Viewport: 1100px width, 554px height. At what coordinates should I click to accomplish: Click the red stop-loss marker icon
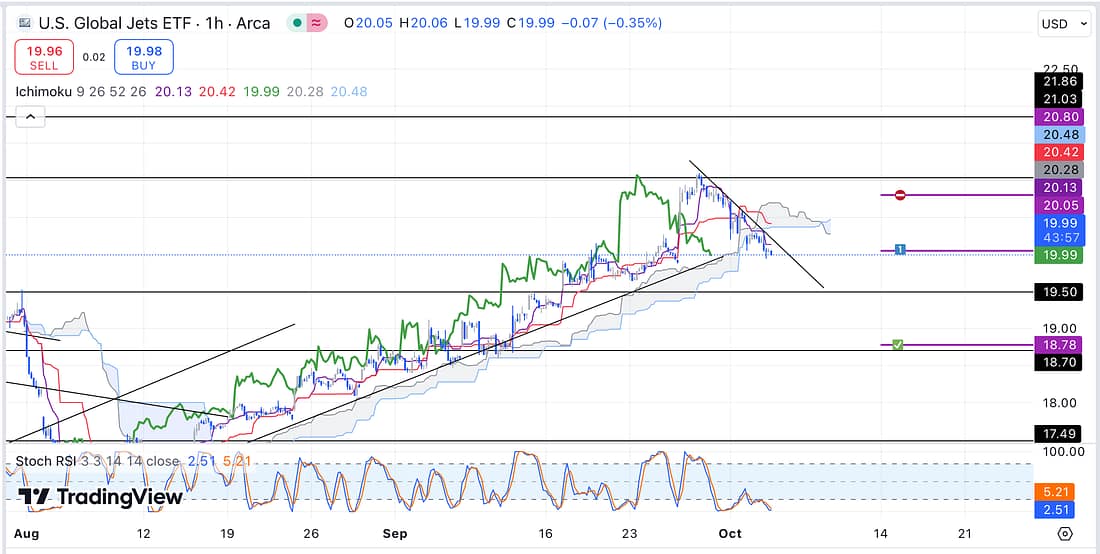pos(900,195)
